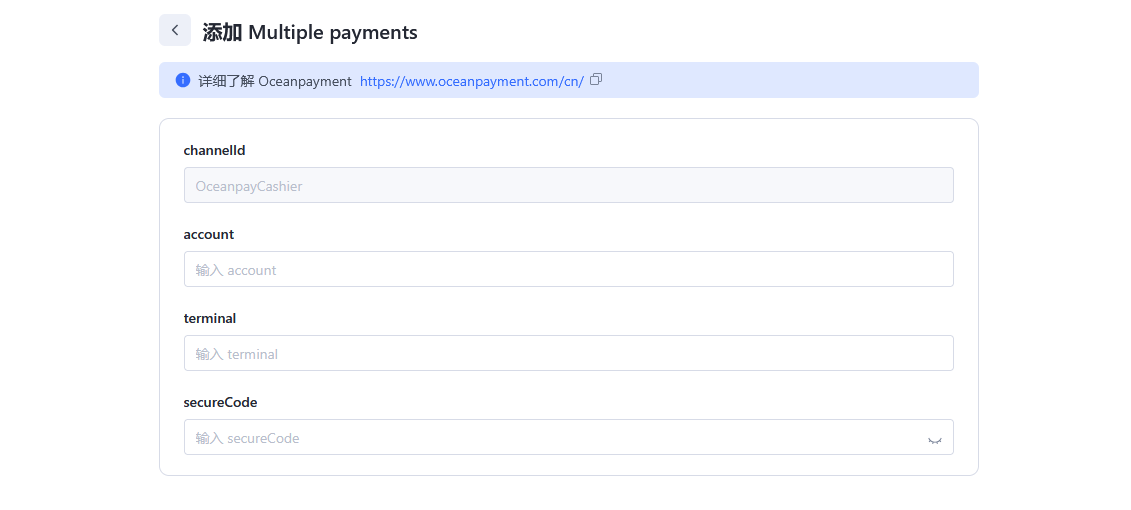Click the copy icon beside the Oceanpayment URL
Image resolution: width=1131 pixels, height=510 pixels.
(596, 80)
